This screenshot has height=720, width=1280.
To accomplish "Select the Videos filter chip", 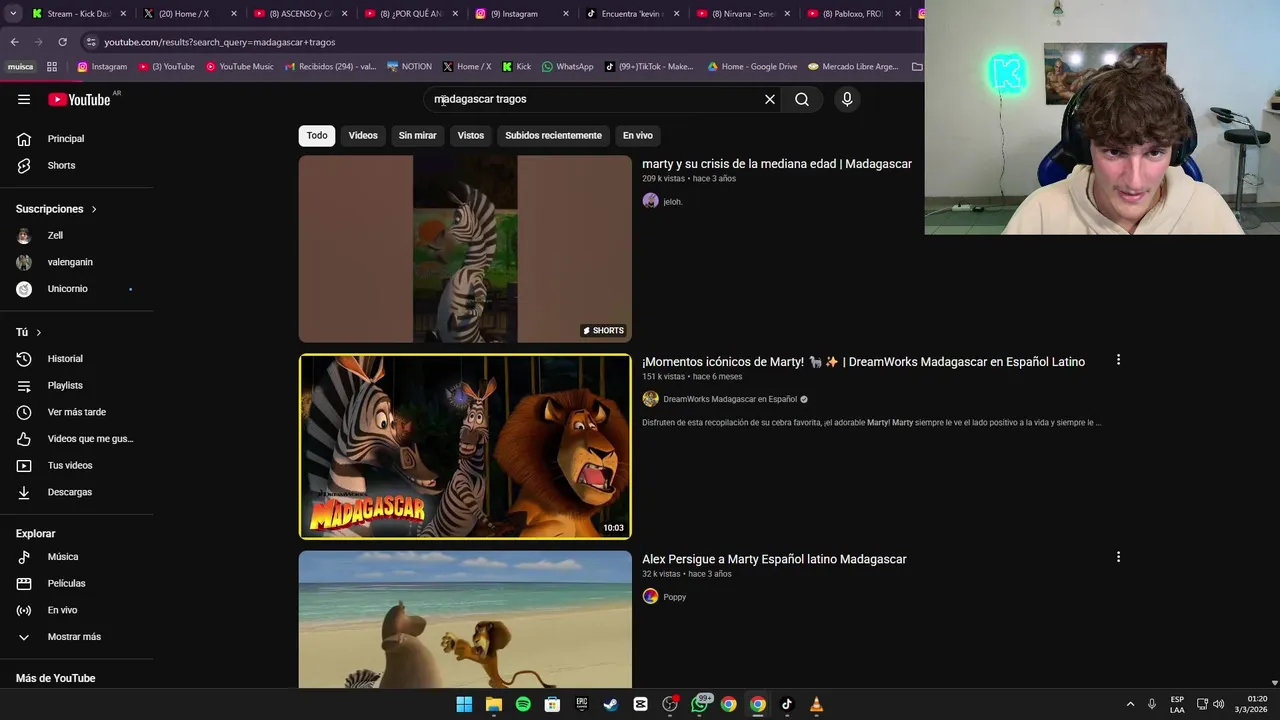I will [x=363, y=135].
